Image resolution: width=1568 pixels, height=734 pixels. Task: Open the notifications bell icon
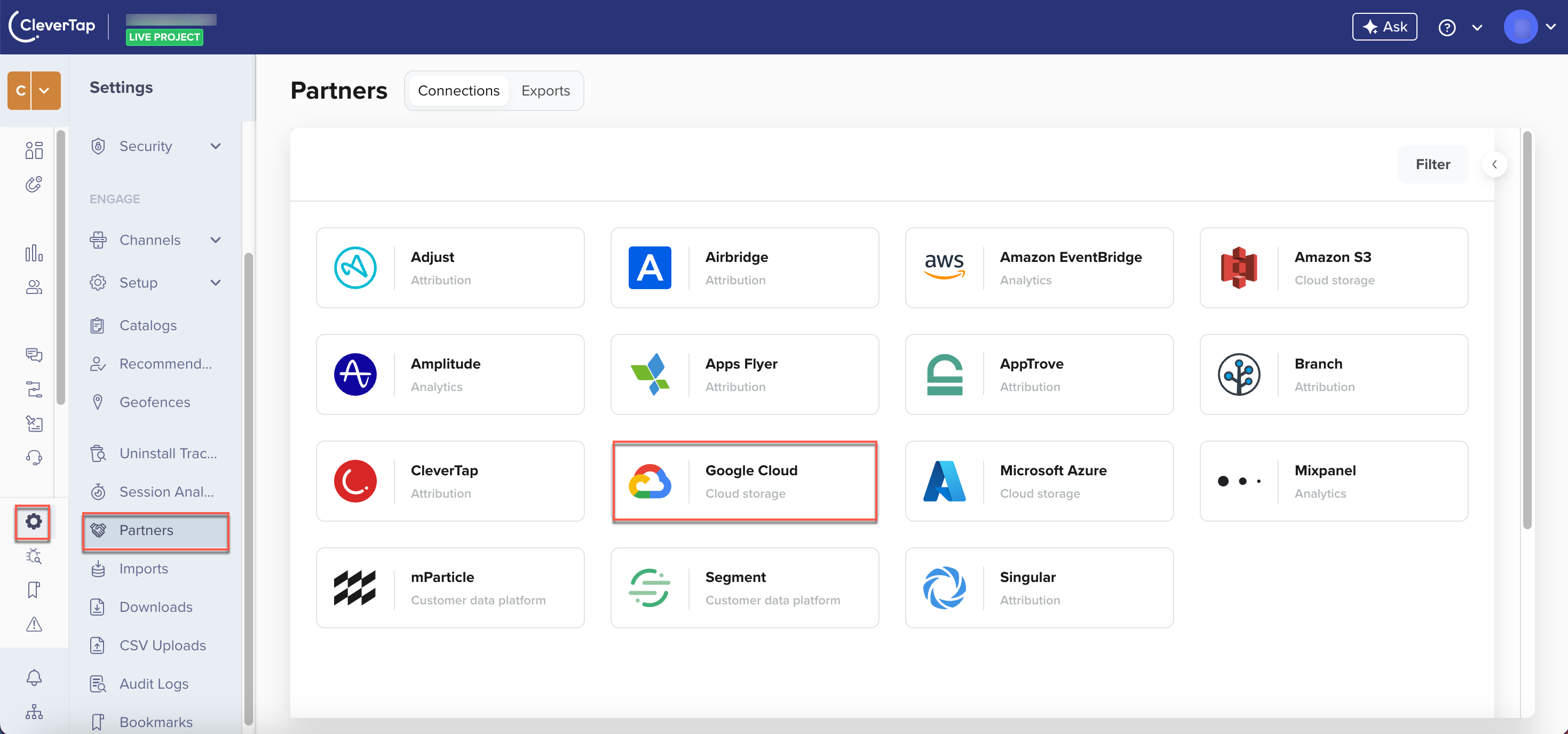pos(34,677)
